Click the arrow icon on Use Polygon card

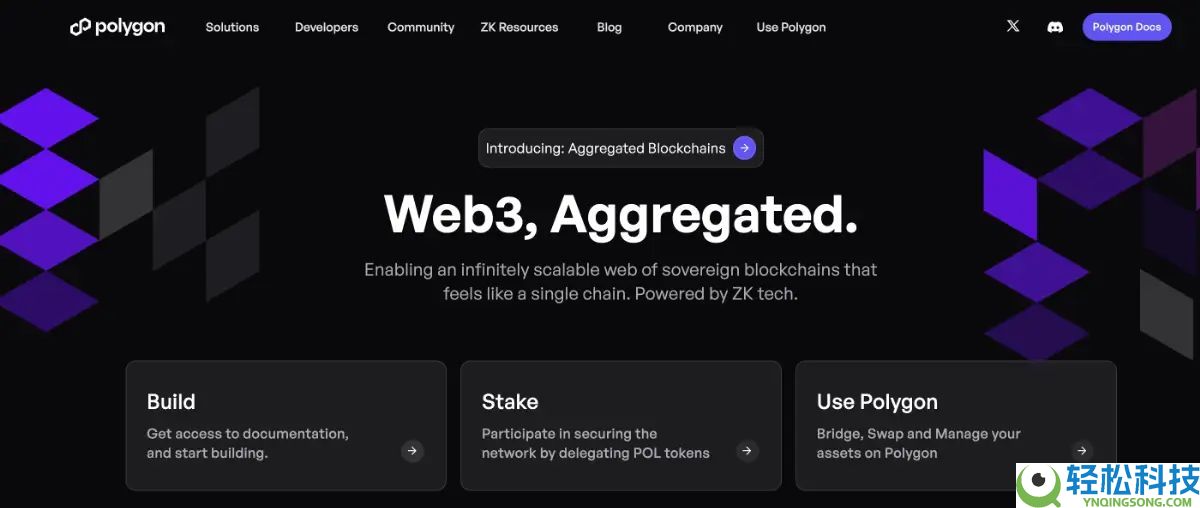pyautogui.click(x=1081, y=451)
